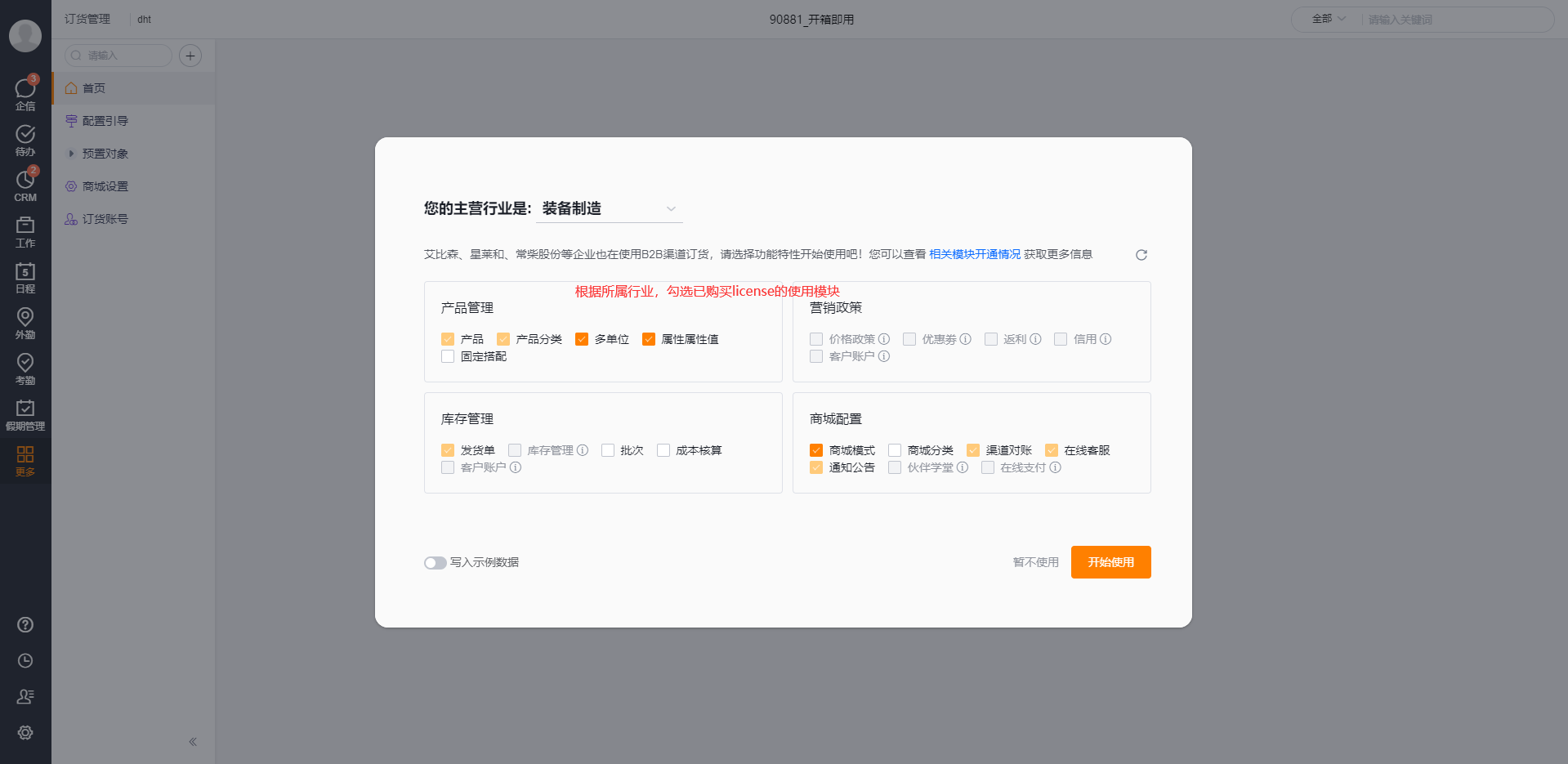Image resolution: width=1568 pixels, height=764 pixels.
Task: Select 首页 in the navigation menu
Action: click(x=93, y=87)
